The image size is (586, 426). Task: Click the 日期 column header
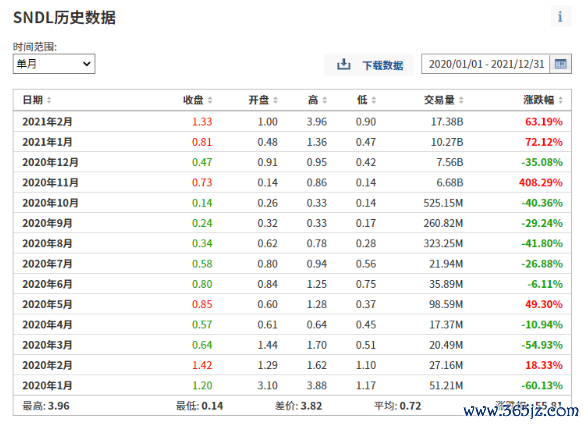pyautogui.click(x=33, y=100)
